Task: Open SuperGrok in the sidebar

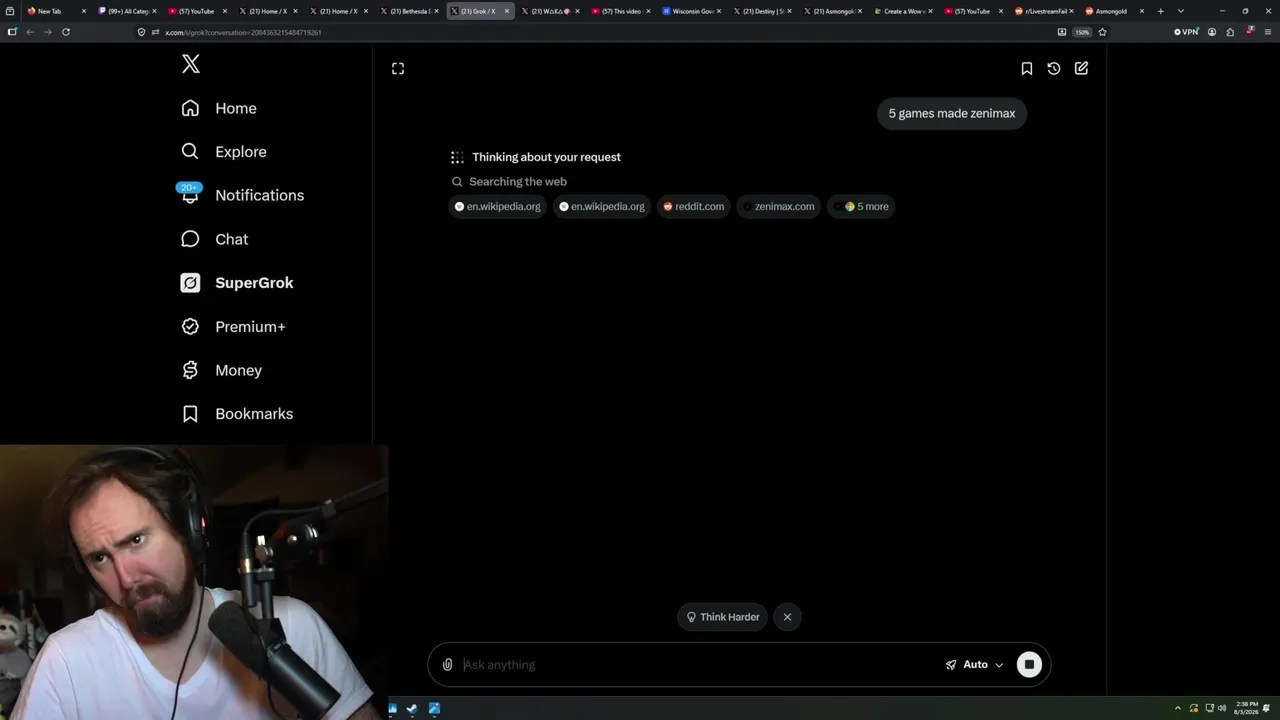Action: click(237, 283)
